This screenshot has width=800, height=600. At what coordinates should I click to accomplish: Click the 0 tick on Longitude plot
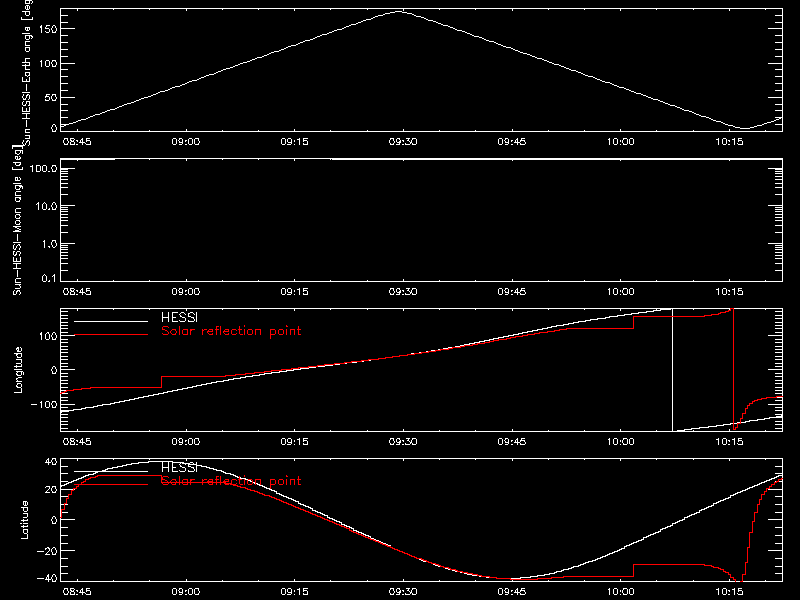(x=54, y=370)
